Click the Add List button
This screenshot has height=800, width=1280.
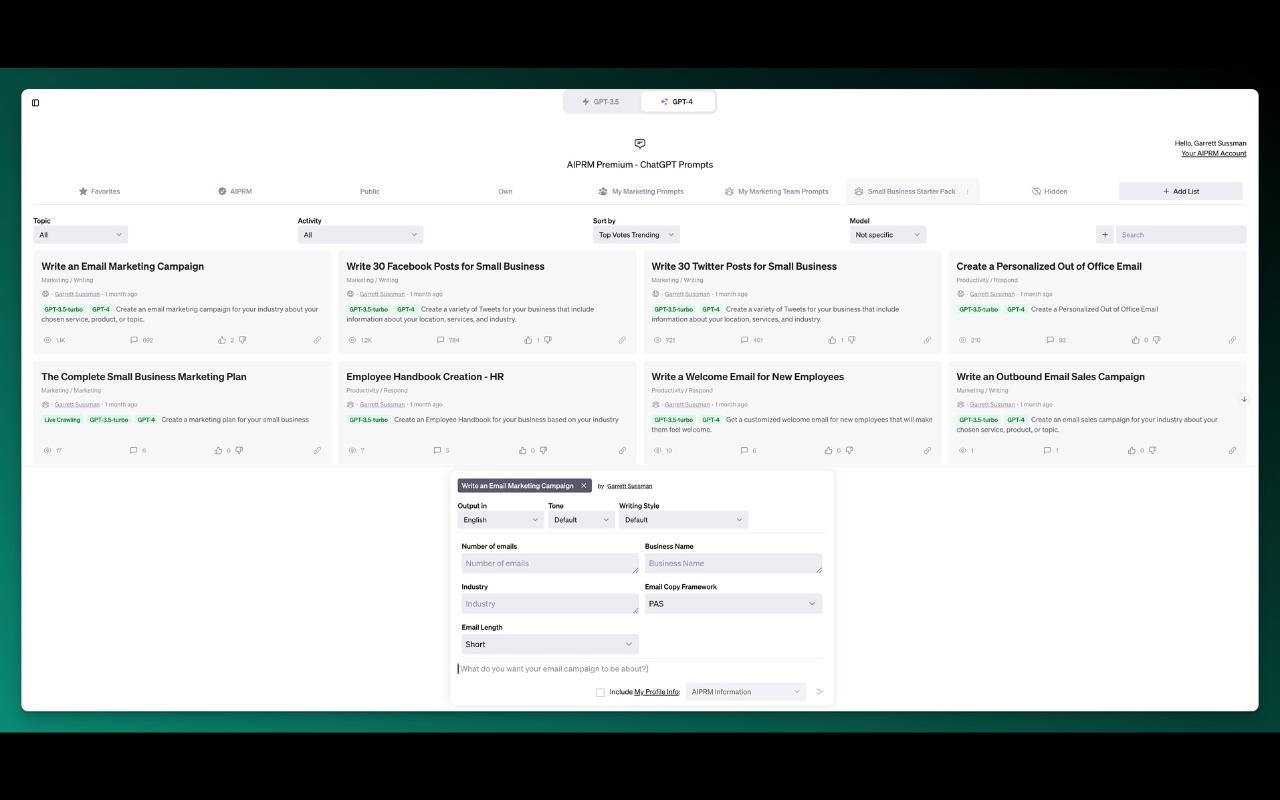(x=1181, y=191)
